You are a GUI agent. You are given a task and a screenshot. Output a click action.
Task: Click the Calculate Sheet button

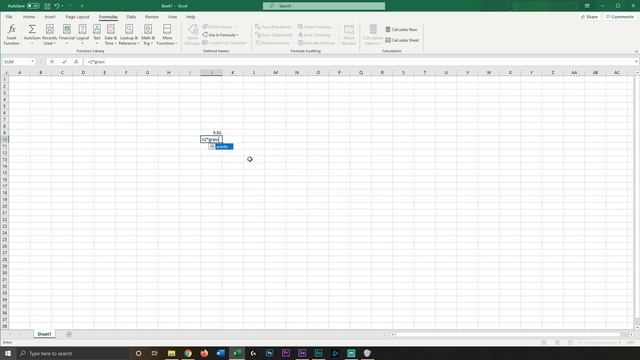tap(402, 40)
